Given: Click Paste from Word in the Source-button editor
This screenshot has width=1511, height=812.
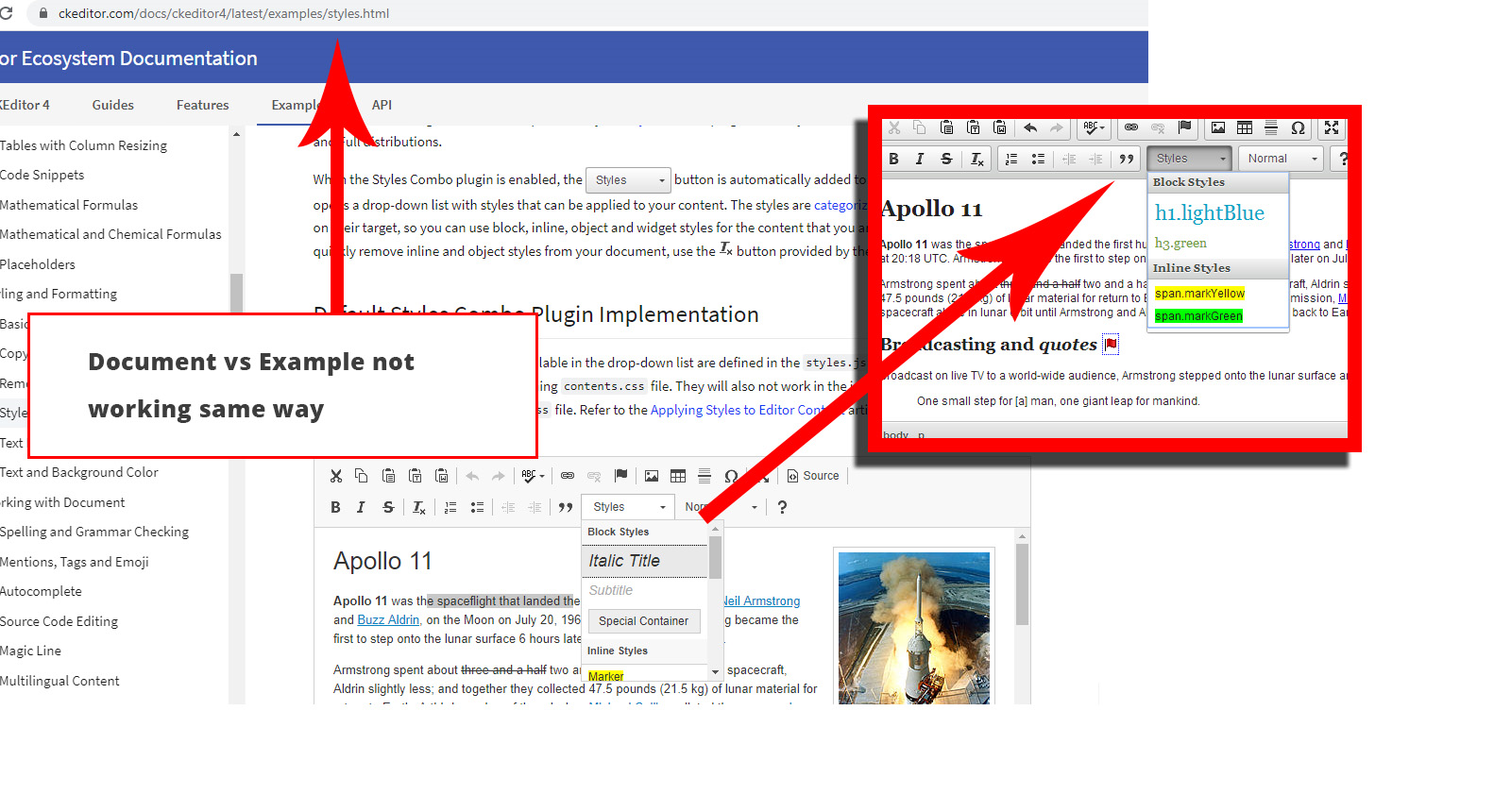Looking at the screenshot, I should click(441, 476).
